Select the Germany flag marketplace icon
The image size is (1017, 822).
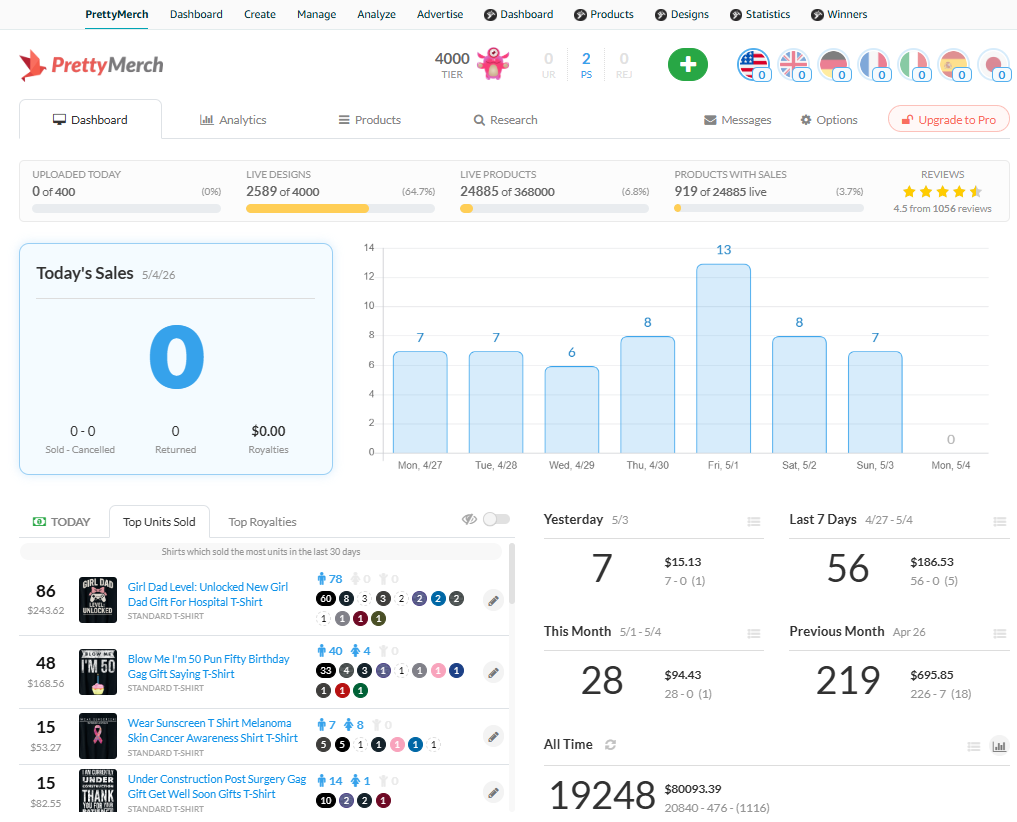pos(833,65)
